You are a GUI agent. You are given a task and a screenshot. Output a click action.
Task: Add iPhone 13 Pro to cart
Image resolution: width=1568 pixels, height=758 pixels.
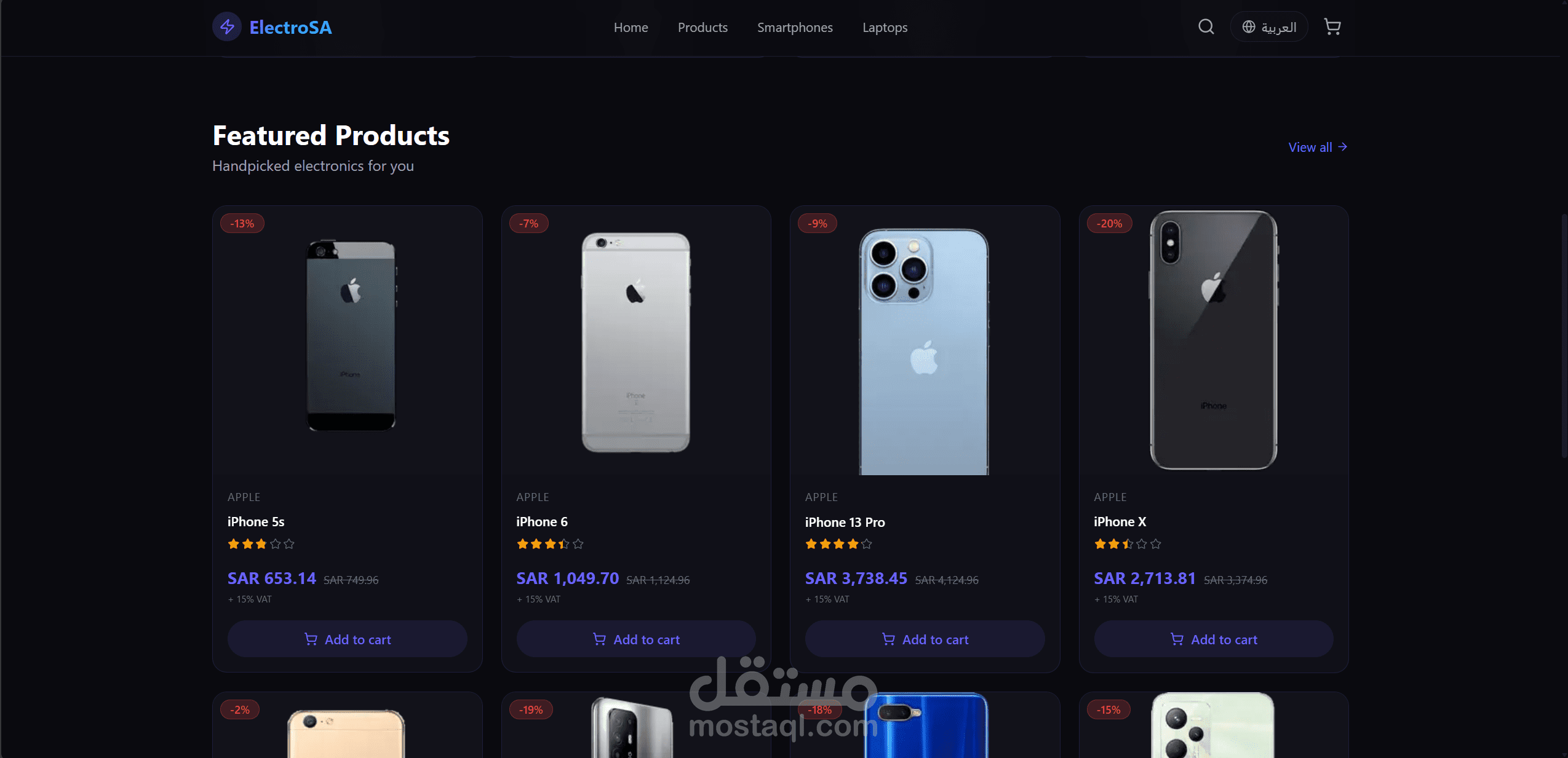point(925,639)
